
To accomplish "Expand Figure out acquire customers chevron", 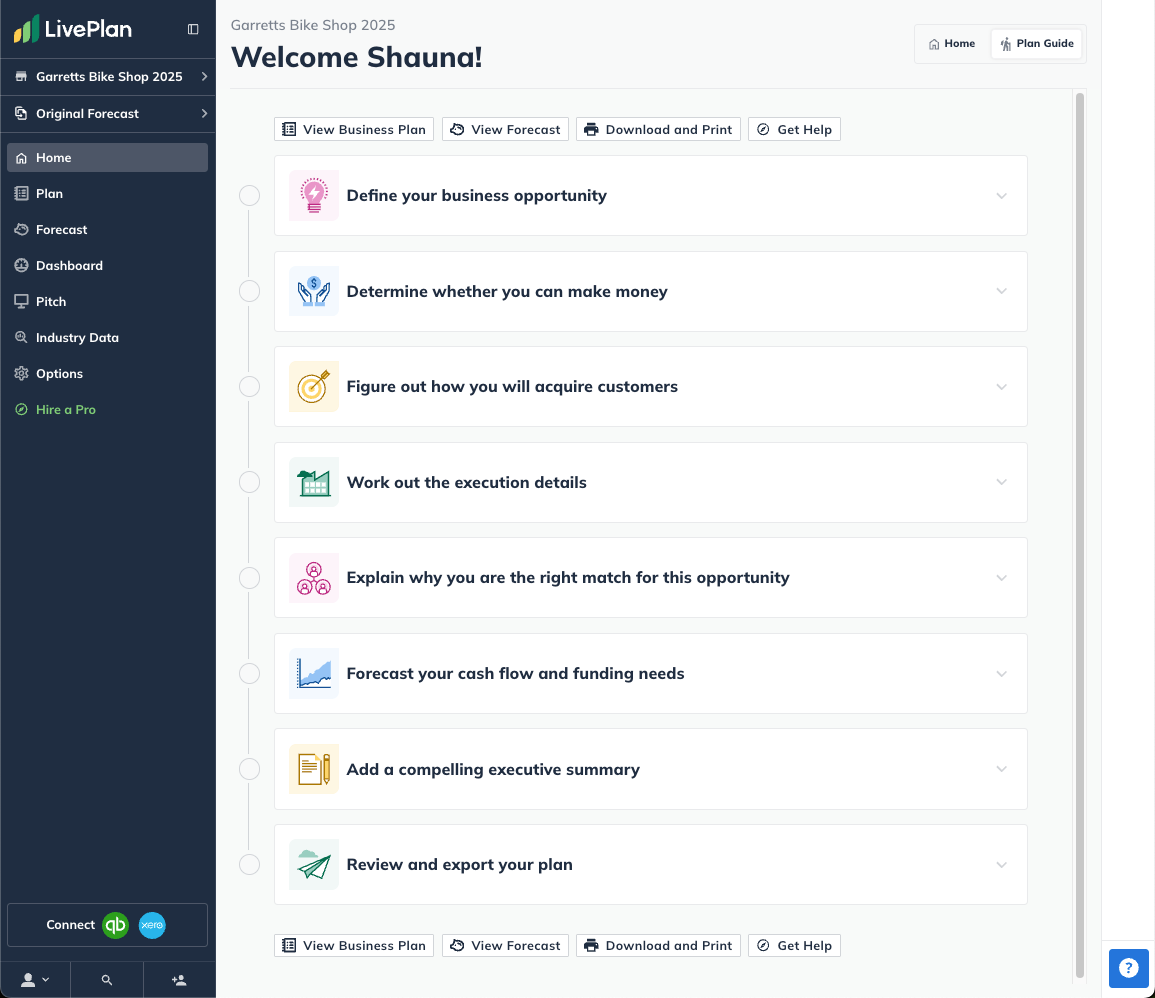I will 1002,387.
